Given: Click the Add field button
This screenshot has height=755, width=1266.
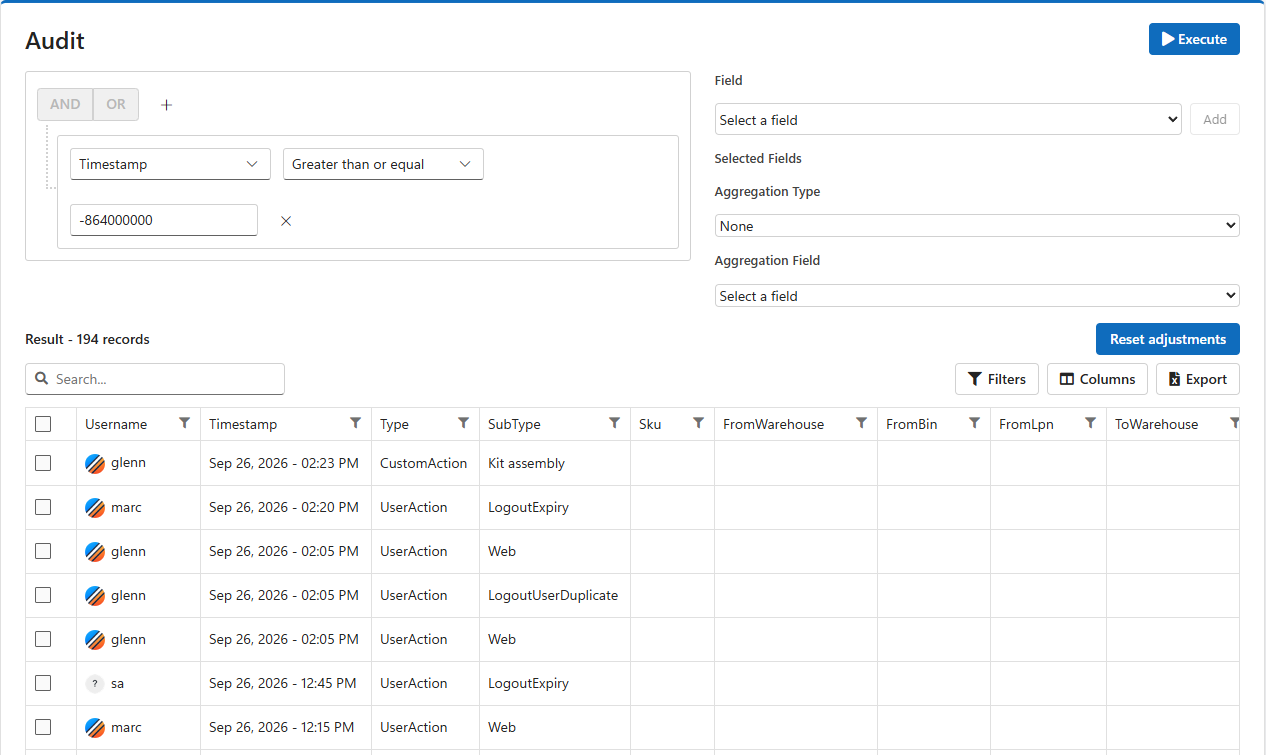Looking at the screenshot, I should tap(1215, 120).
